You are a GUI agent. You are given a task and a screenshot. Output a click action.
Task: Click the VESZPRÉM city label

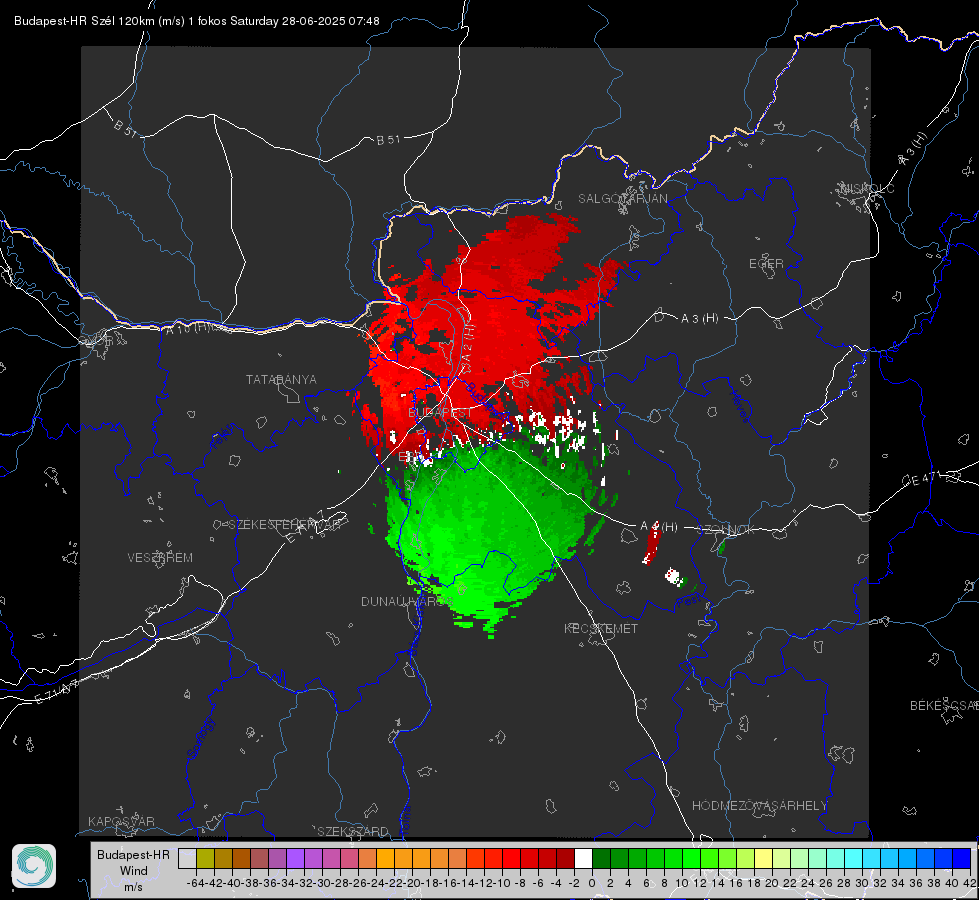(x=160, y=557)
